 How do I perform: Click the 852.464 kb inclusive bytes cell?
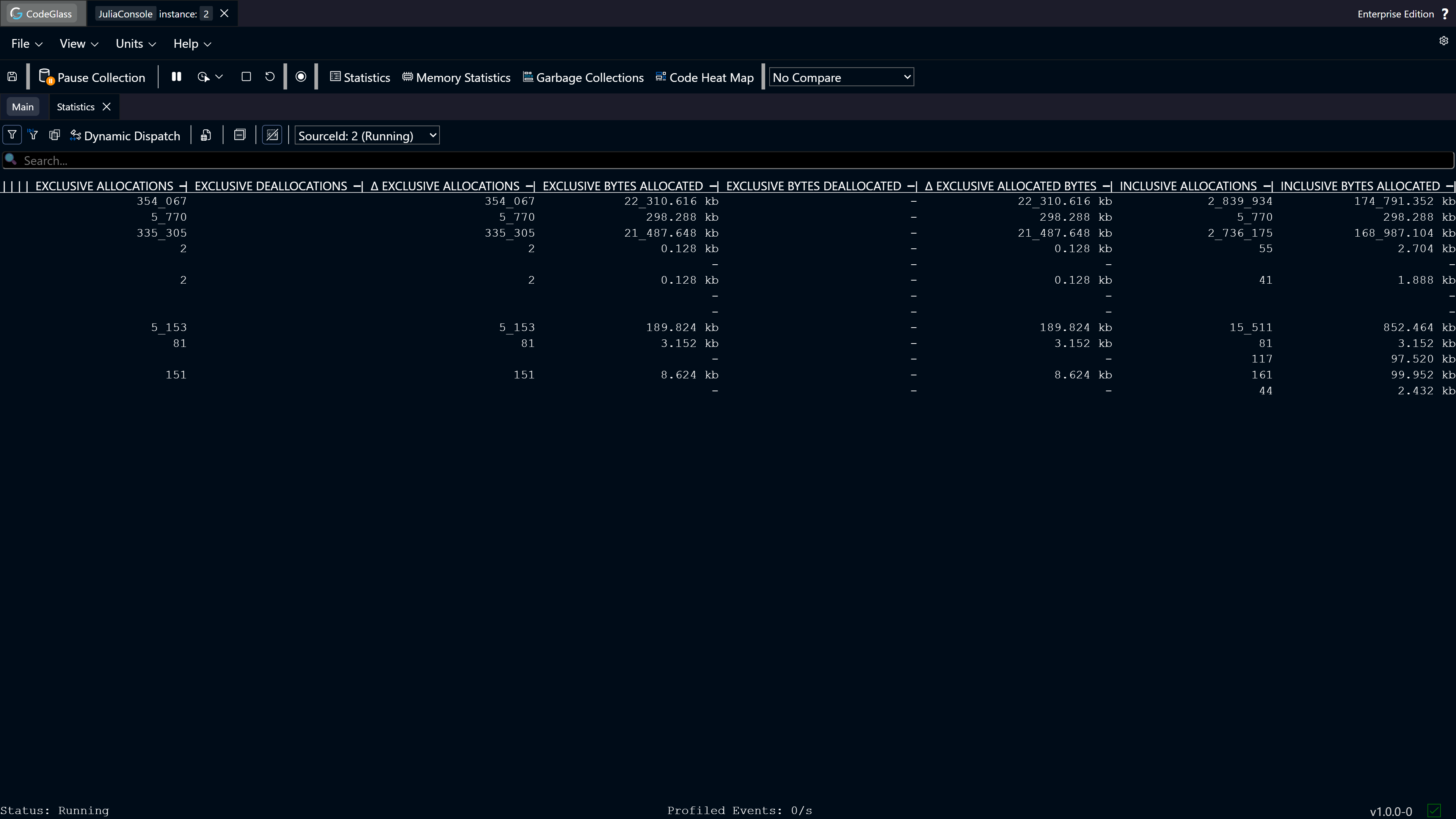[x=1419, y=327]
